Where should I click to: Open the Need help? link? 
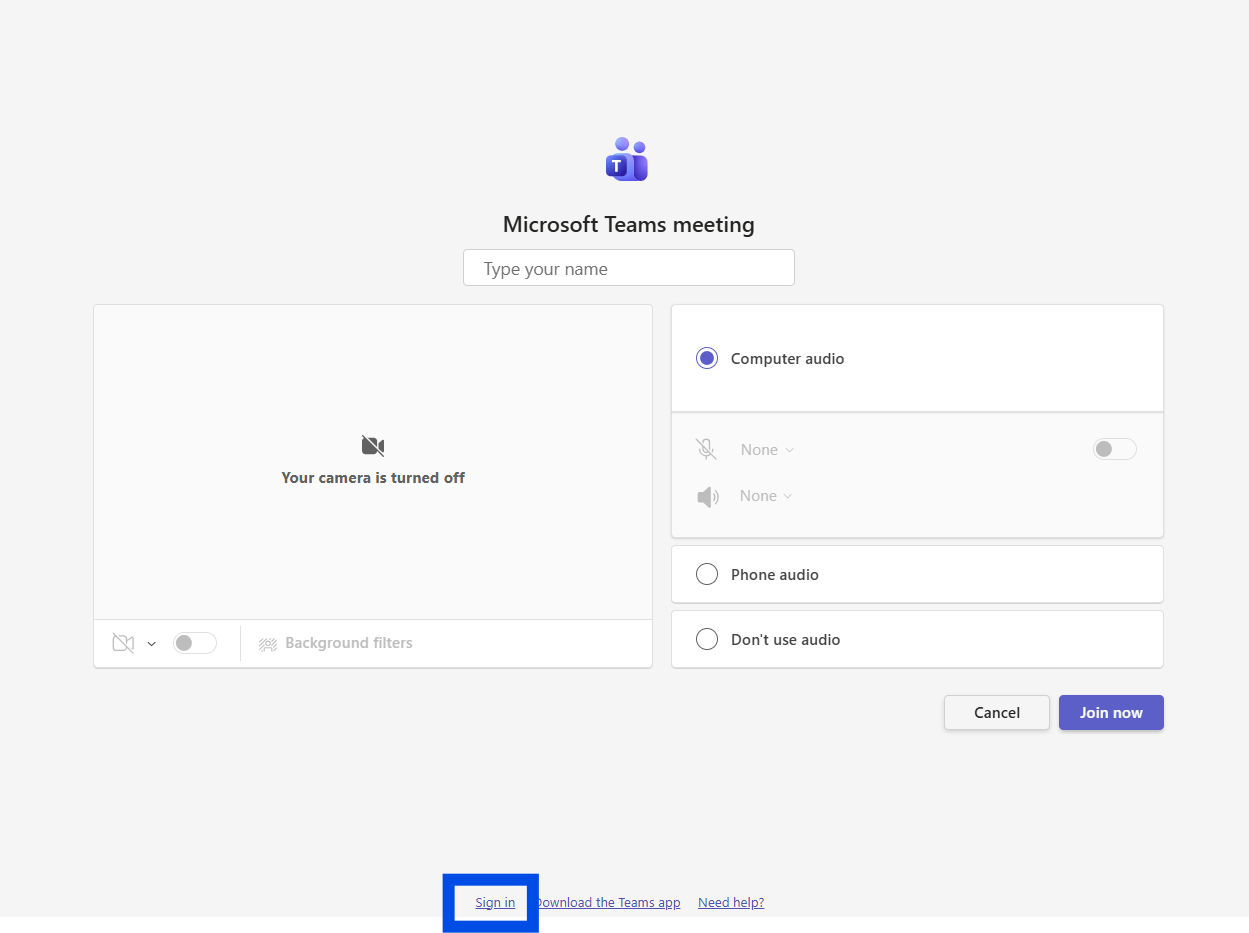(x=731, y=902)
